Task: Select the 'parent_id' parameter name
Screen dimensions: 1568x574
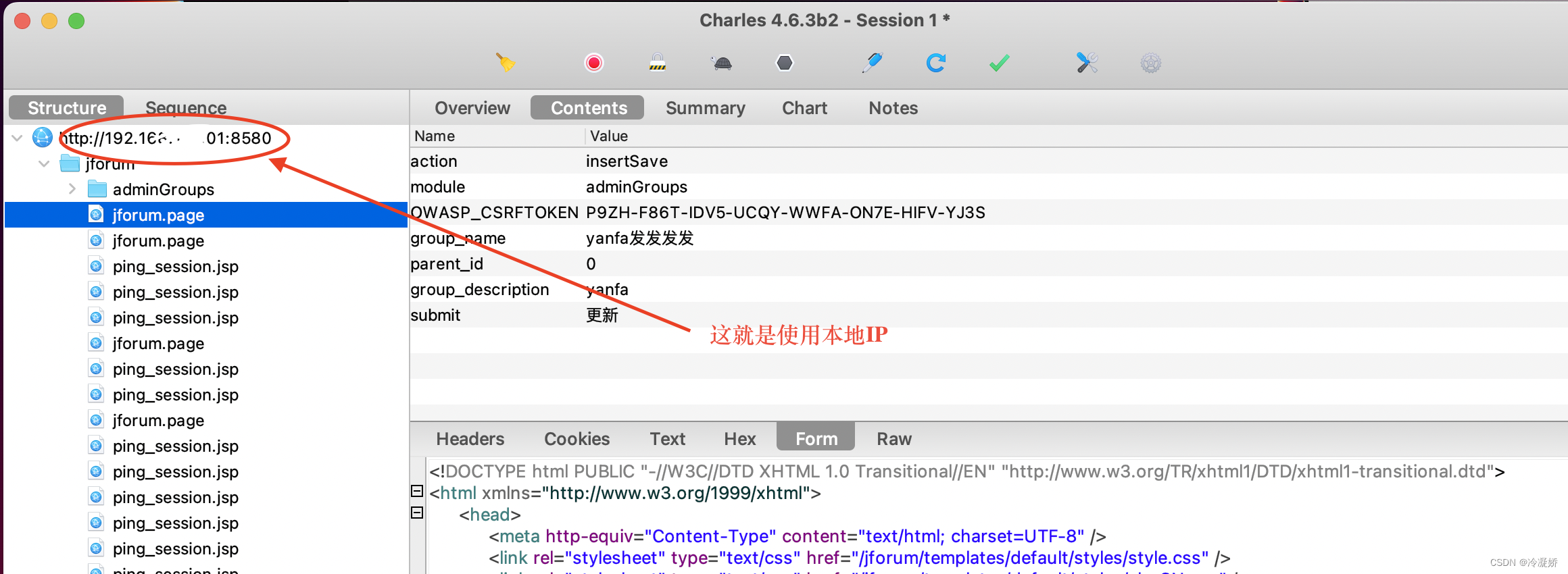Action: point(446,264)
